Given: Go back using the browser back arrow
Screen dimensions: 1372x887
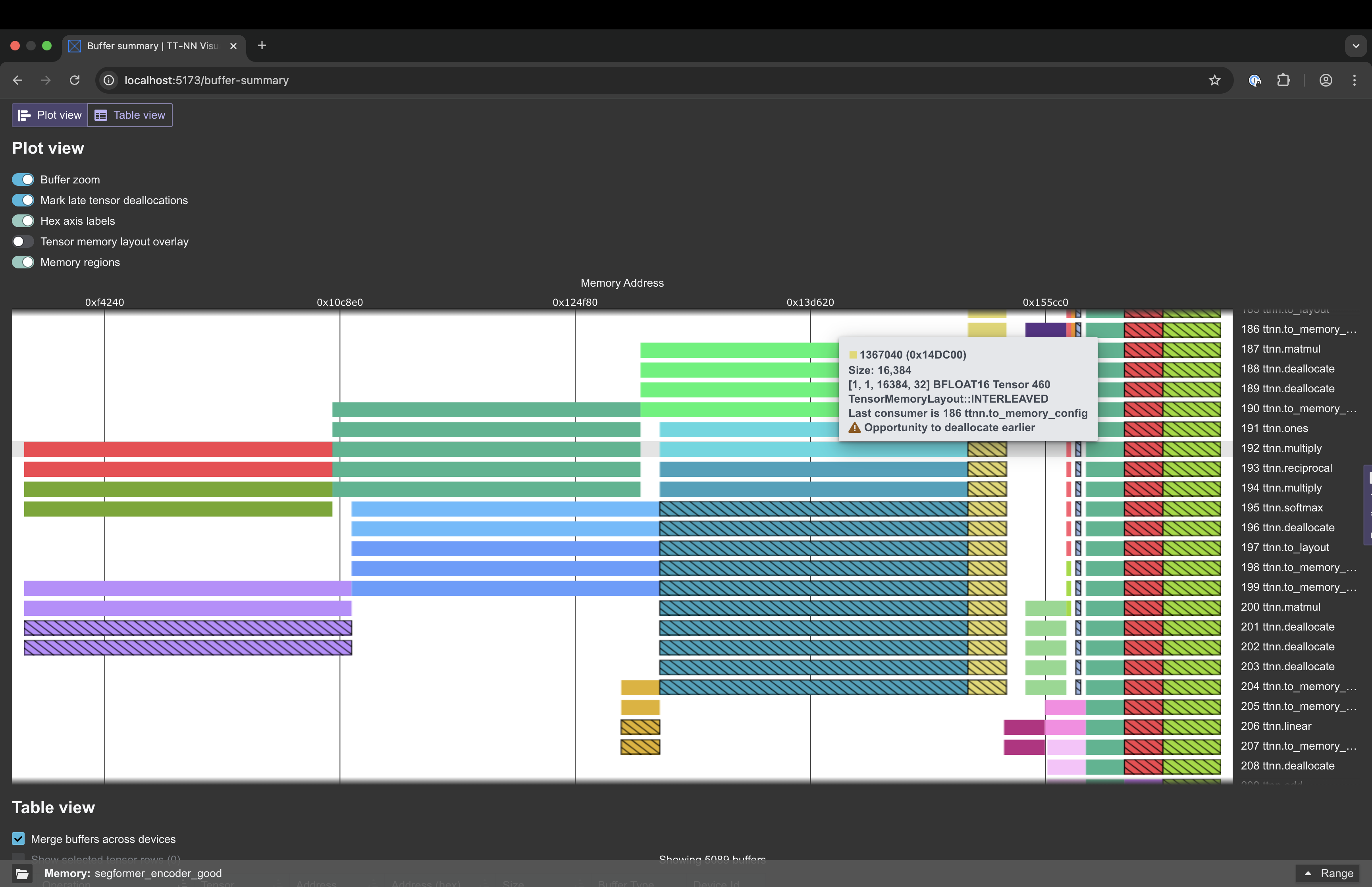Looking at the screenshot, I should pos(18,80).
